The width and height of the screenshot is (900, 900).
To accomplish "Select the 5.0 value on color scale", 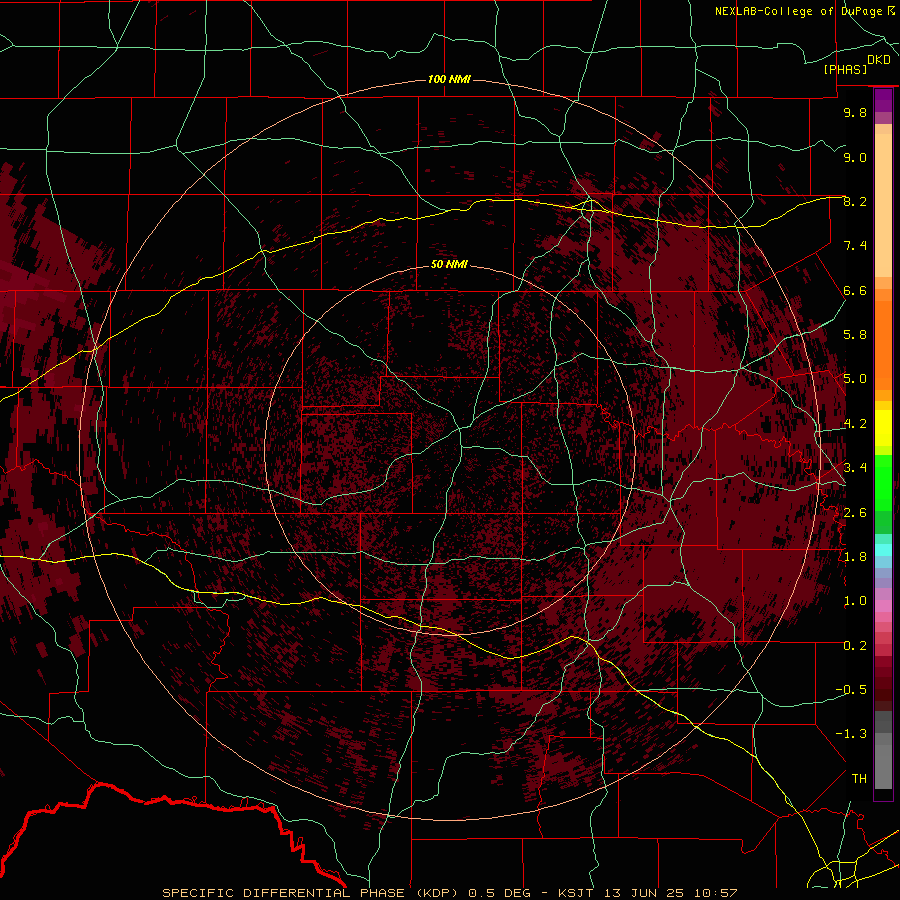I will click(855, 379).
